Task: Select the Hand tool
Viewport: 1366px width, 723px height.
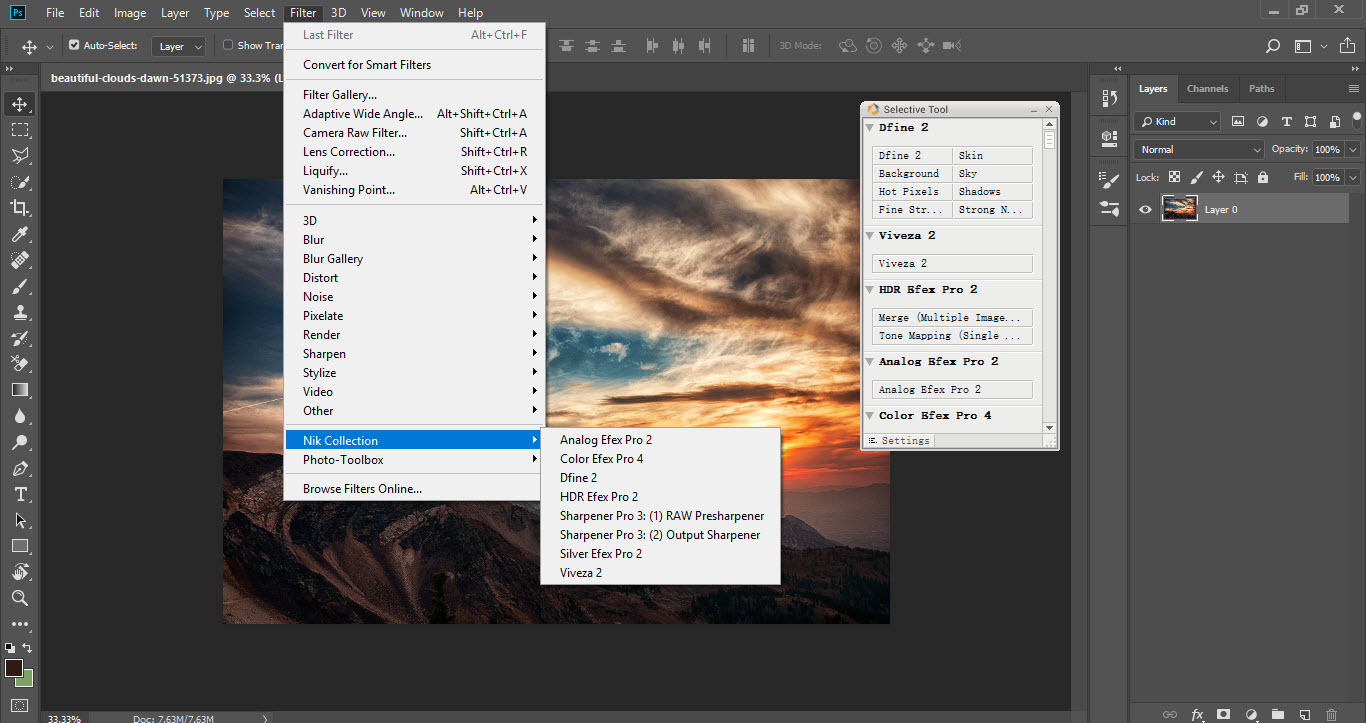Action: [x=20, y=572]
